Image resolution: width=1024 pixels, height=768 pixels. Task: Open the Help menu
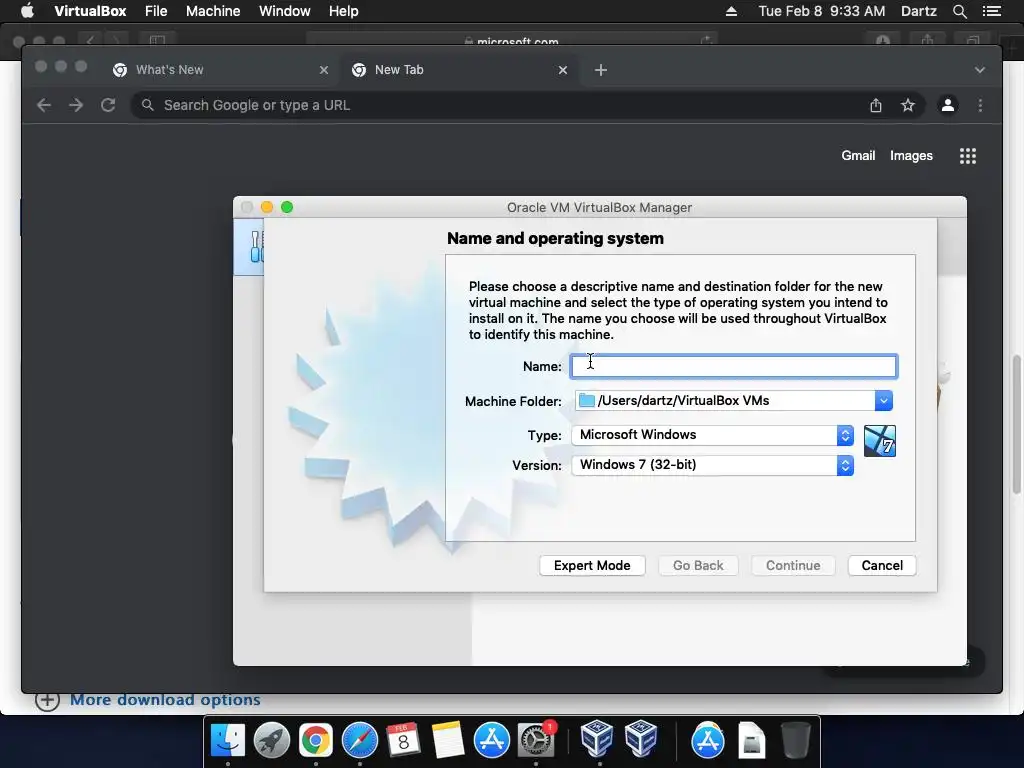[x=344, y=11]
